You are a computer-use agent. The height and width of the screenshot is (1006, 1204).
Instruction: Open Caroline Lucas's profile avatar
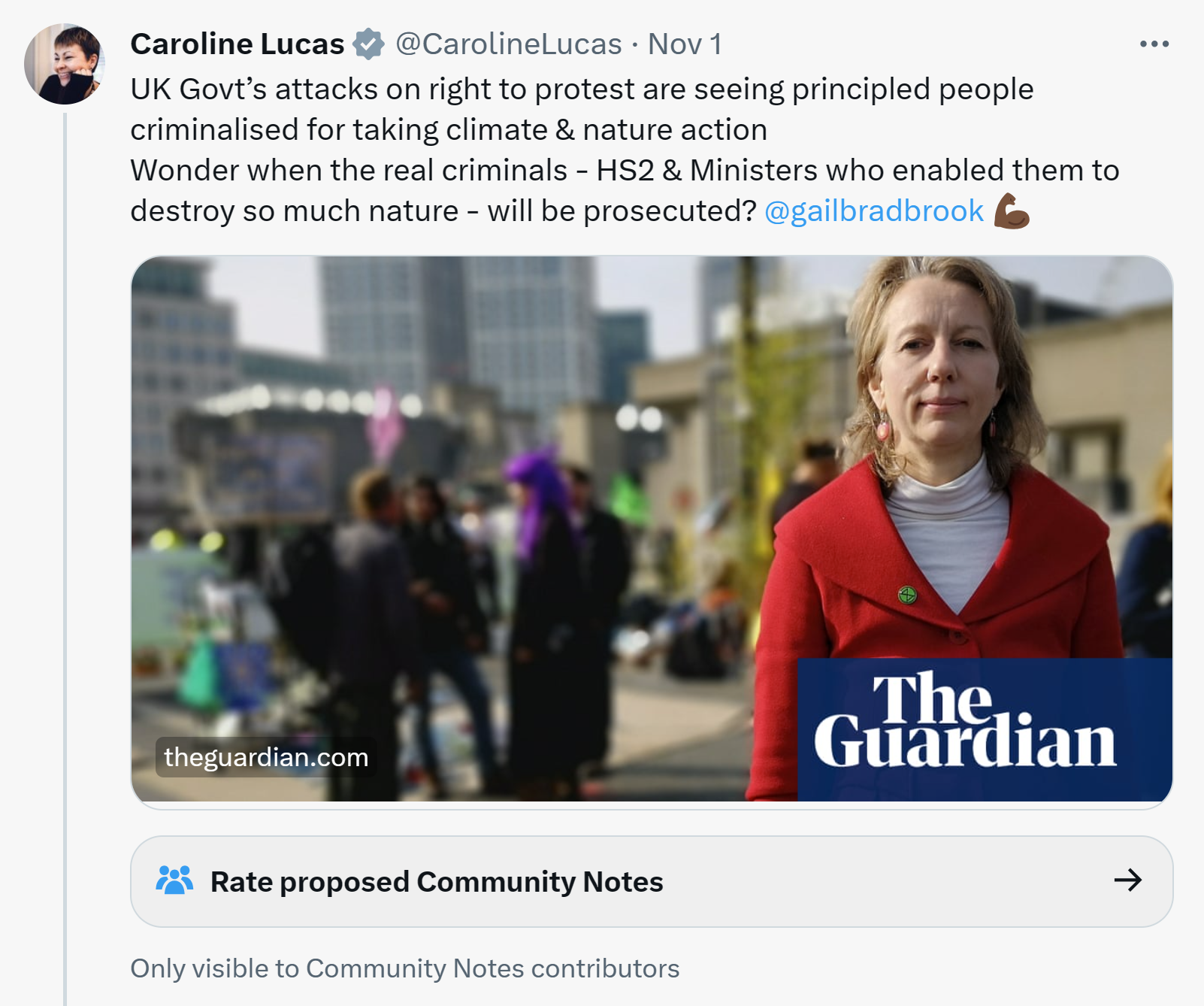click(x=64, y=64)
